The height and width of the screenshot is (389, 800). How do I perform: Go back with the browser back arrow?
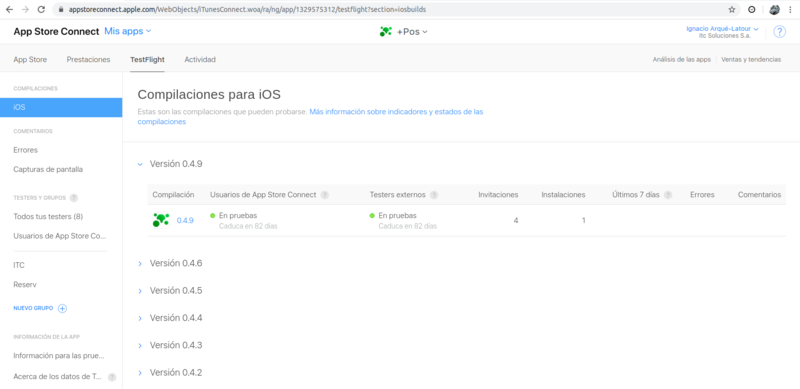(9, 9)
